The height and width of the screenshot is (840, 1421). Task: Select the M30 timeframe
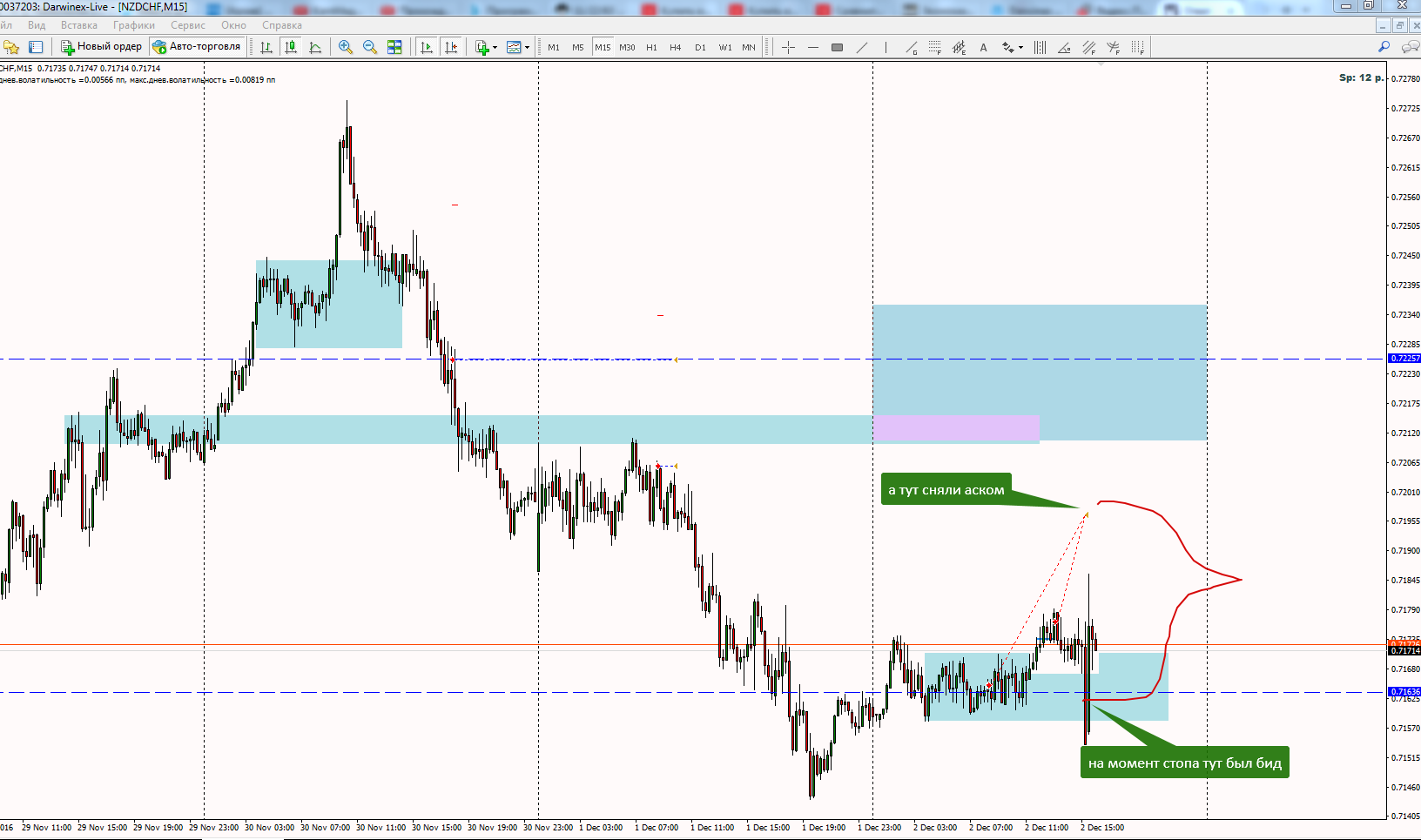[627, 47]
